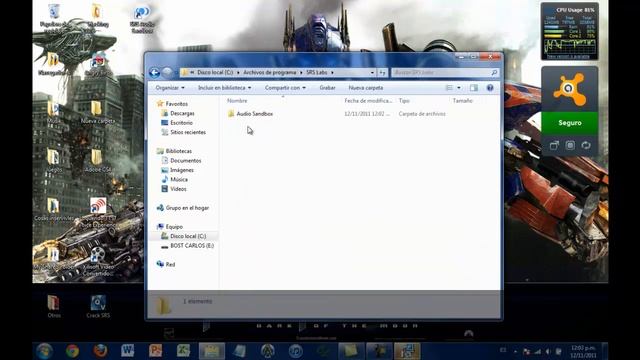Click the Windows Explorer taskbar button
The height and width of the screenshot is (360, 640).
[211, 351]
